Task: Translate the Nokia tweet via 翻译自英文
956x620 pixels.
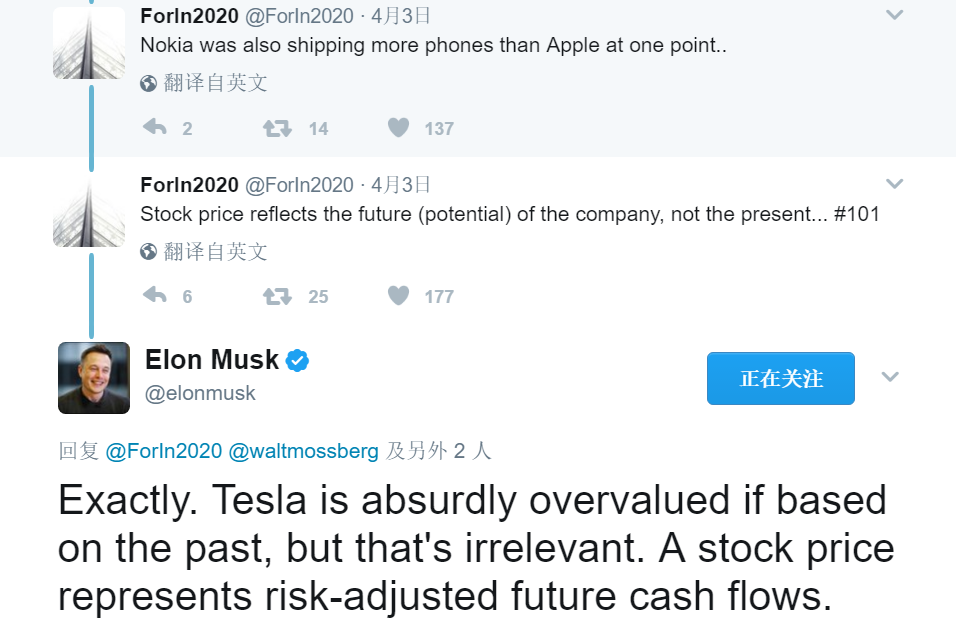Action: (215, 83)
